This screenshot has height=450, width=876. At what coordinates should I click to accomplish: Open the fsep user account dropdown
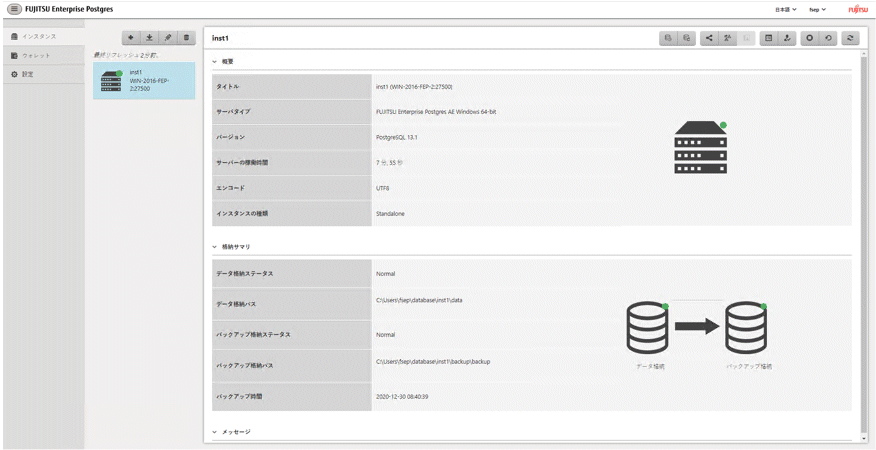point(818,10)
